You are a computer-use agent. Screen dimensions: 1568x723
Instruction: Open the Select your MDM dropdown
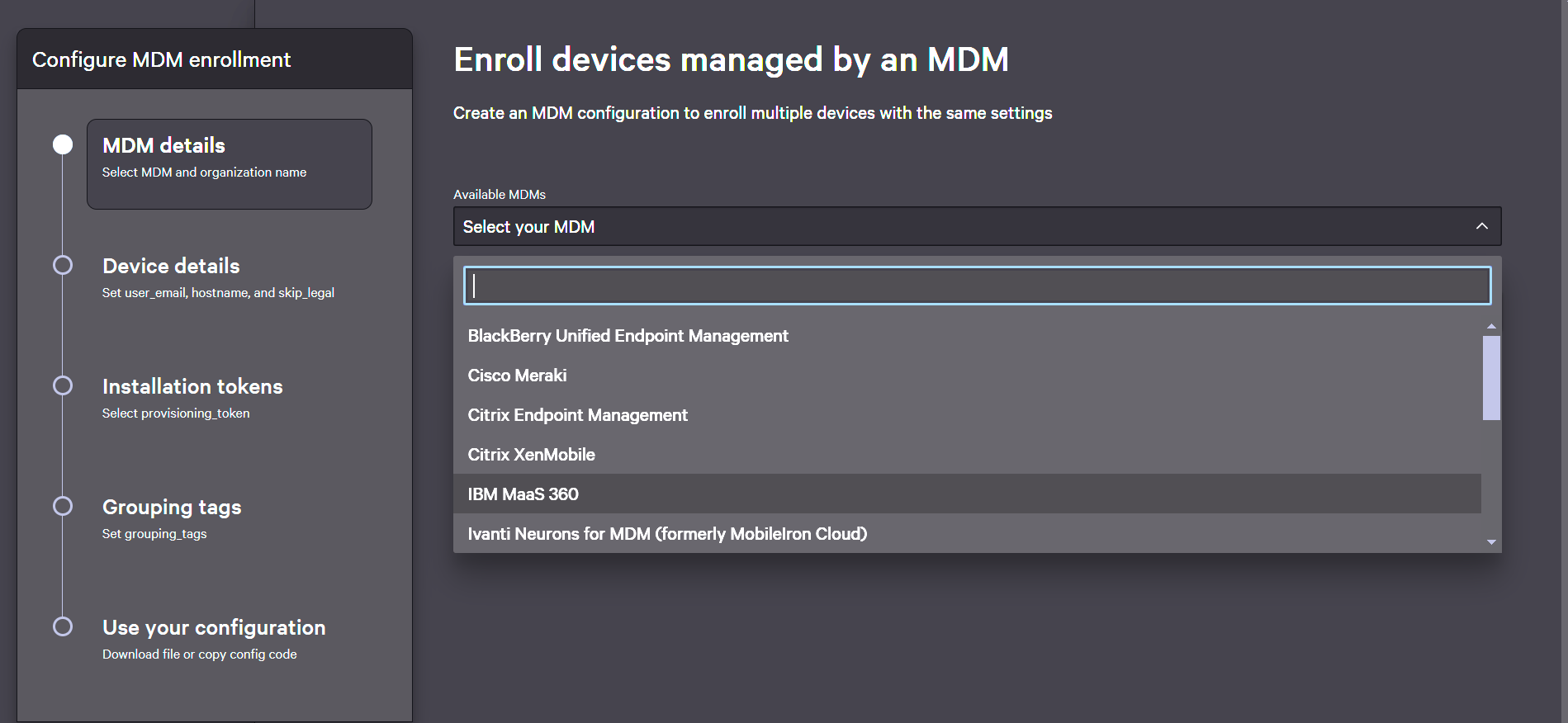tap(977, 226)
